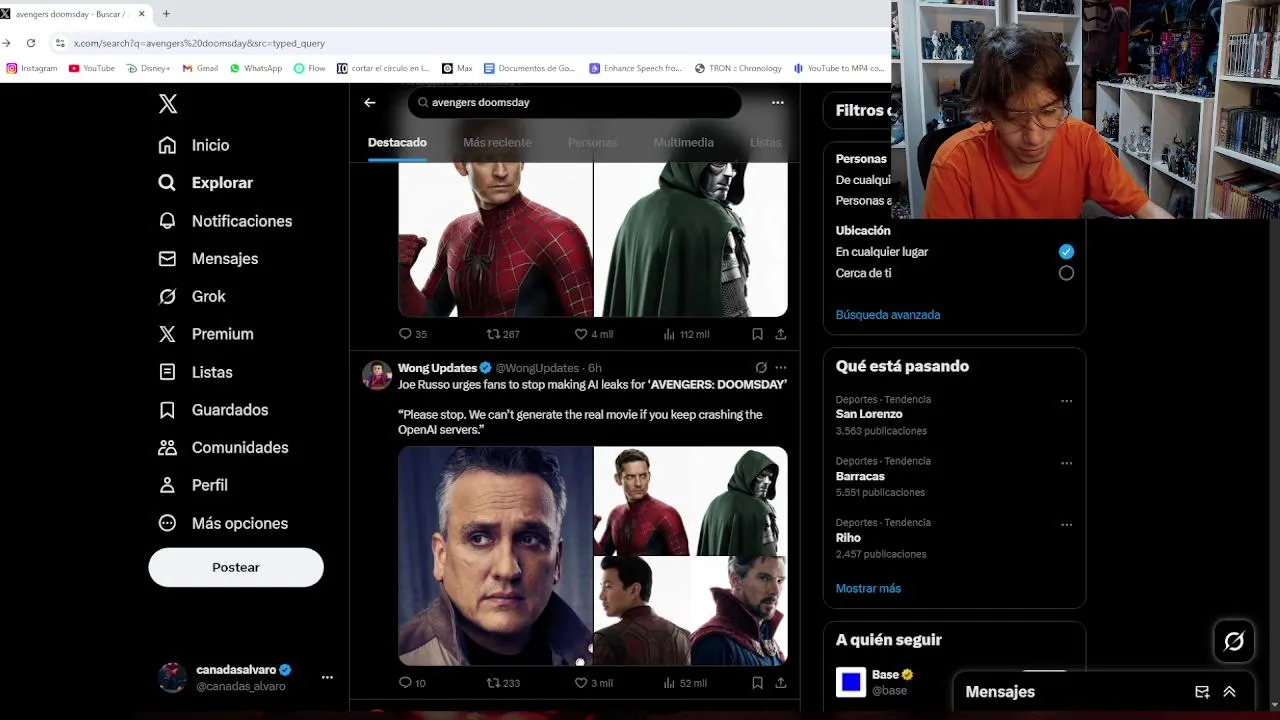The width and height of the screenshot is (1280, 720).
Task: Open the Wong Updates account name
Action: (x=437, y=368)
